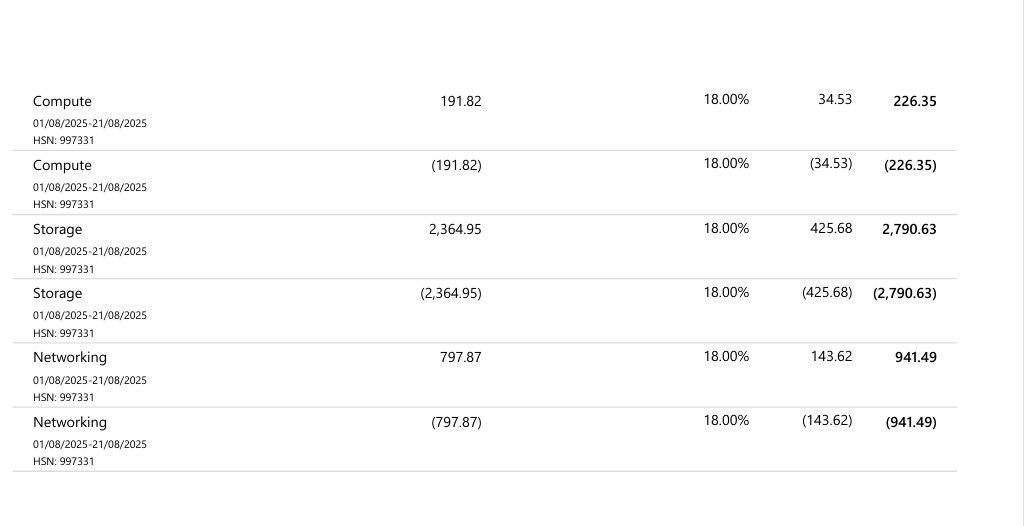
Task: Select the negative tax value (143.62)
Action: (827, 420)
